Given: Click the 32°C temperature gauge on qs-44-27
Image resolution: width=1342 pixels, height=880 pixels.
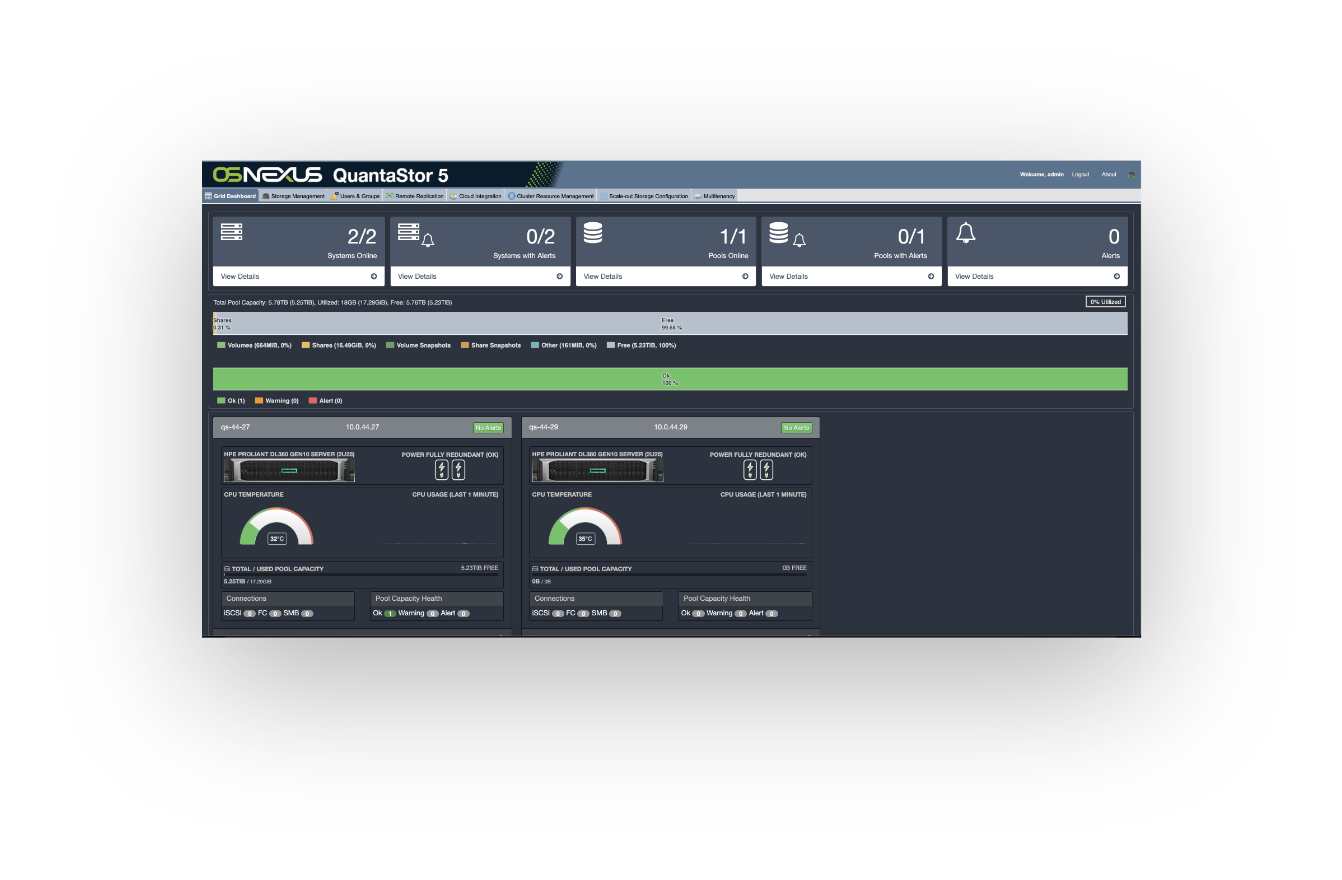Looking at the screenshot, I should pos(277,527).
